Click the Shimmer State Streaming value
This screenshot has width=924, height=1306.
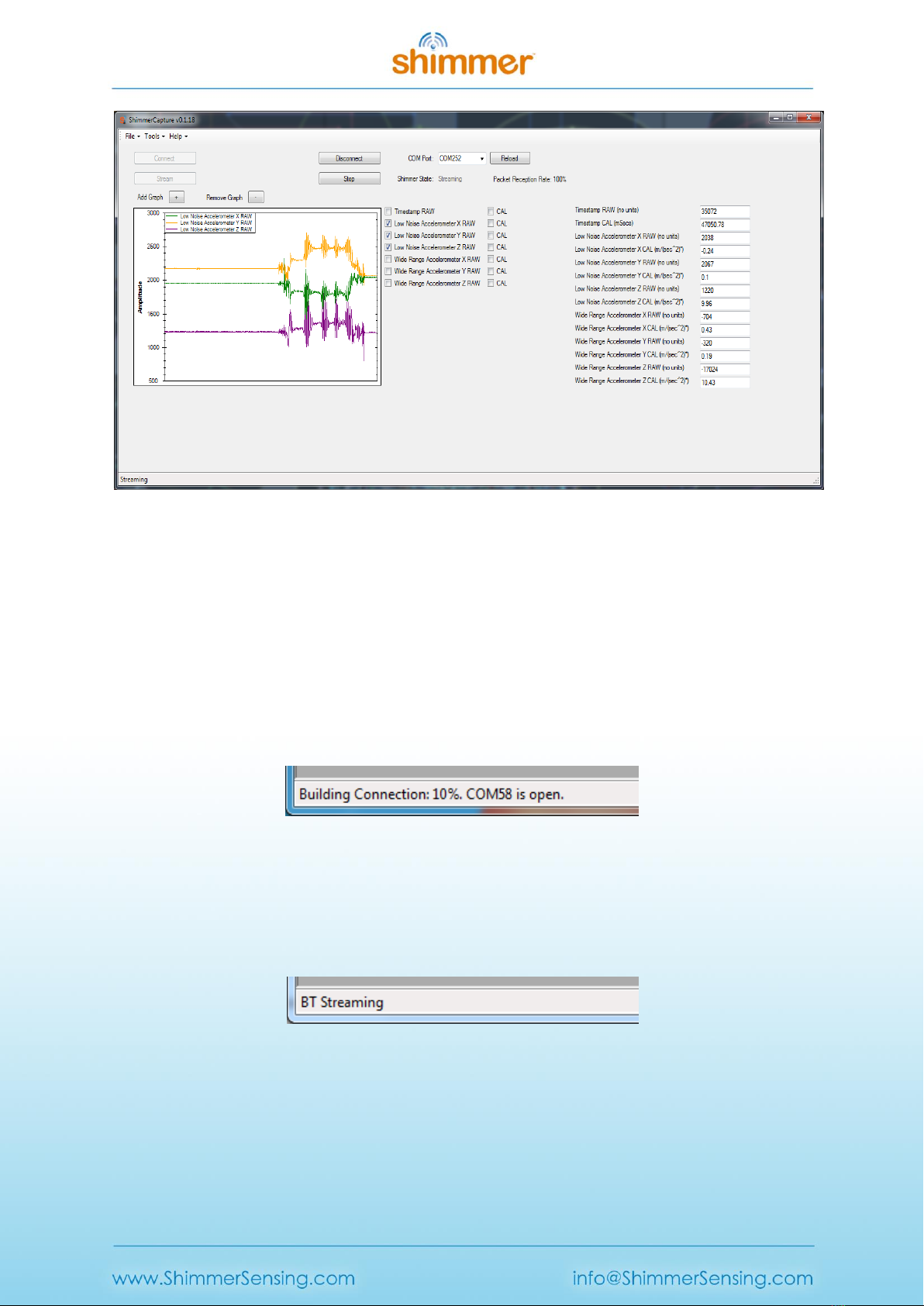[450, 179]
